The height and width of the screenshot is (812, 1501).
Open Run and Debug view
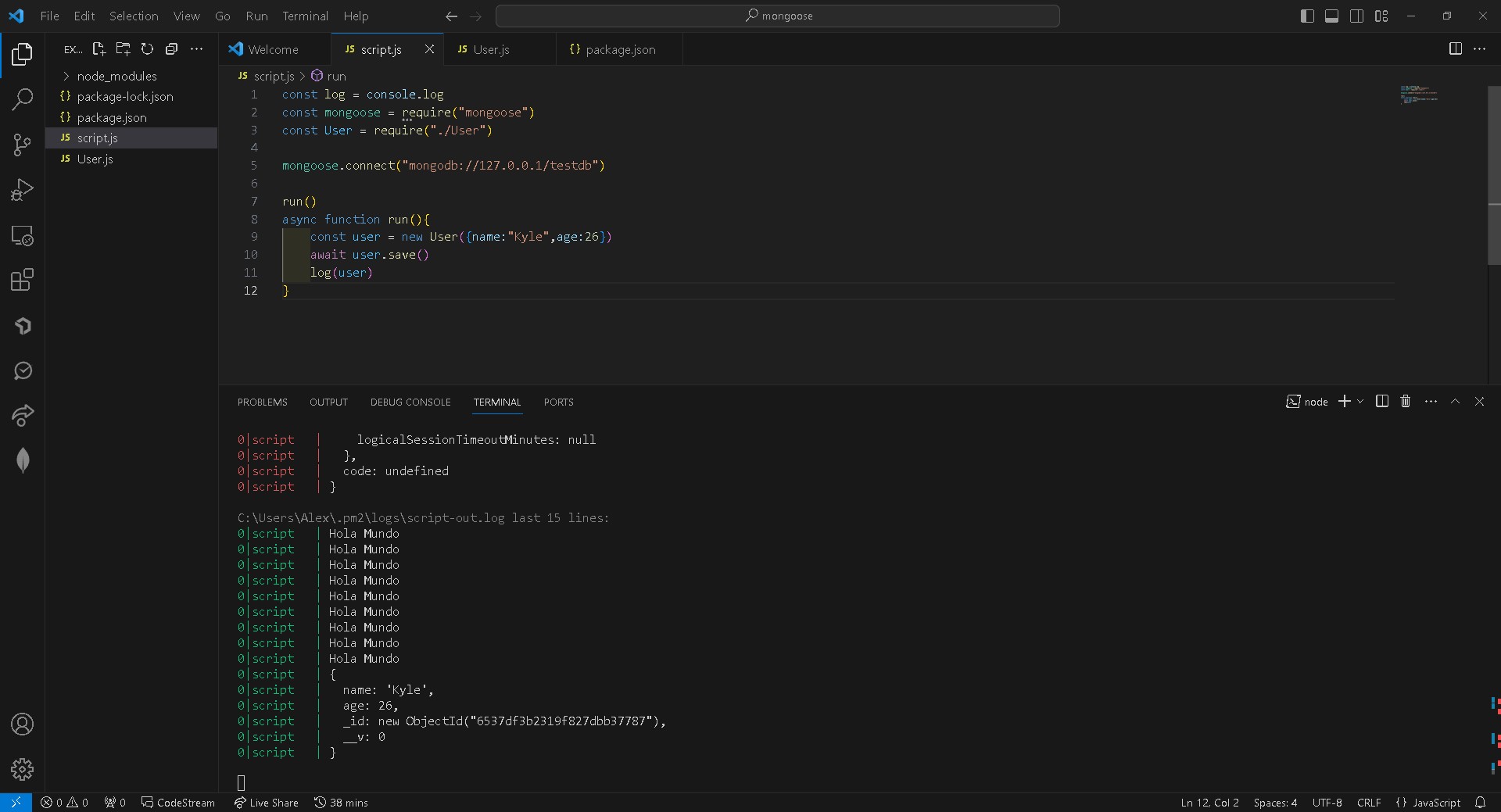(x=22, y=190)
